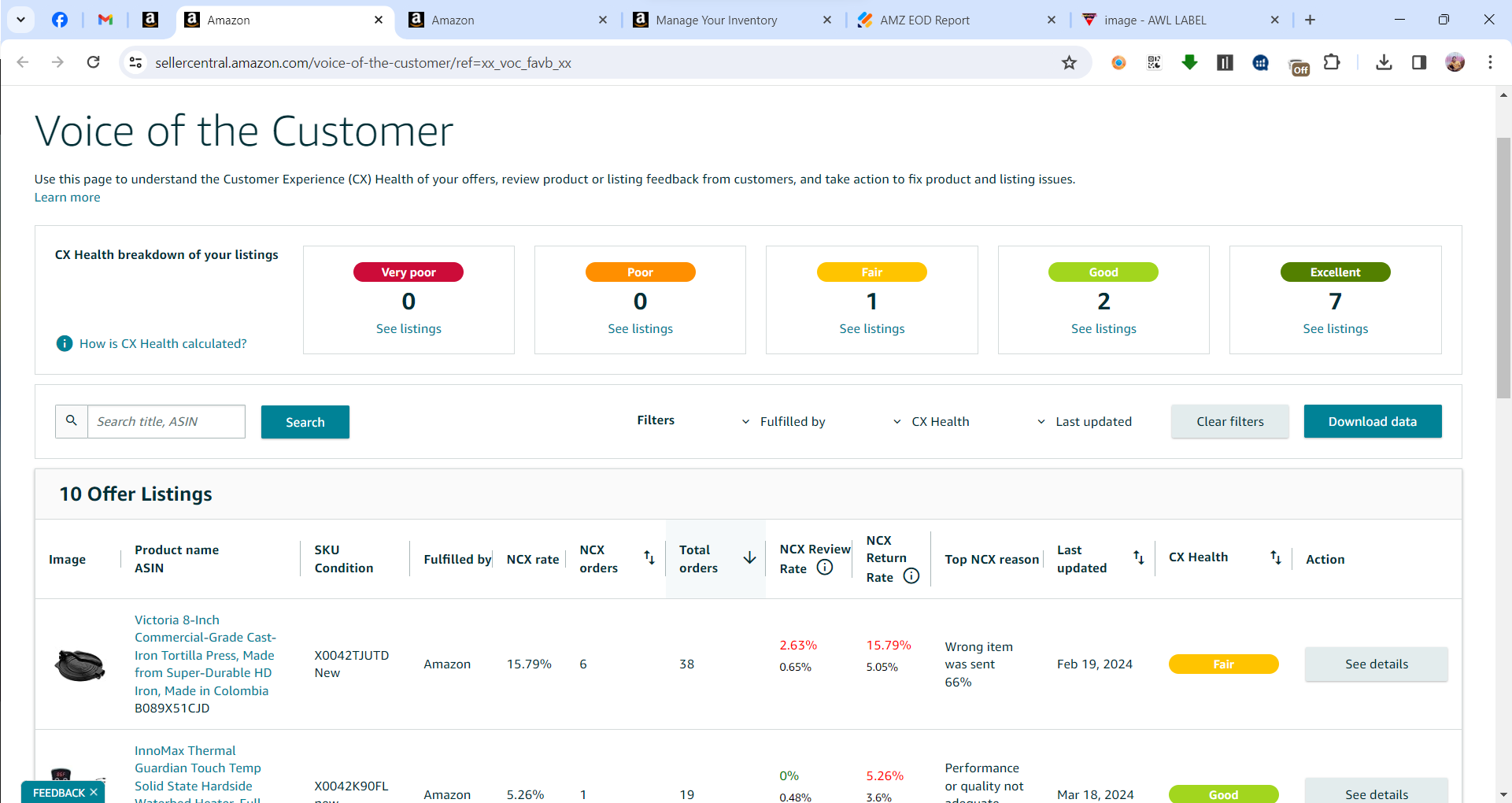Download the listings data
The width and height of the screenshot is (1512, 803).
1373,421
